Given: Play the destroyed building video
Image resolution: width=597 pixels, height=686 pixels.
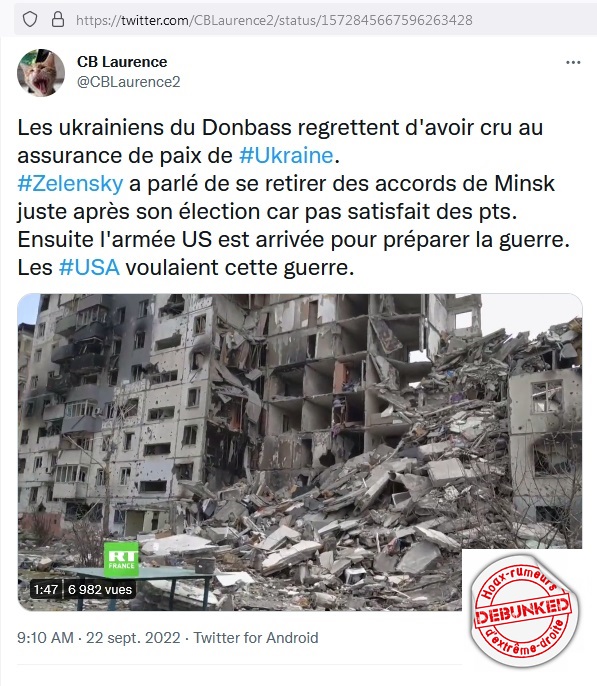Looking at the screenshot, I should (x=300, y=452).
